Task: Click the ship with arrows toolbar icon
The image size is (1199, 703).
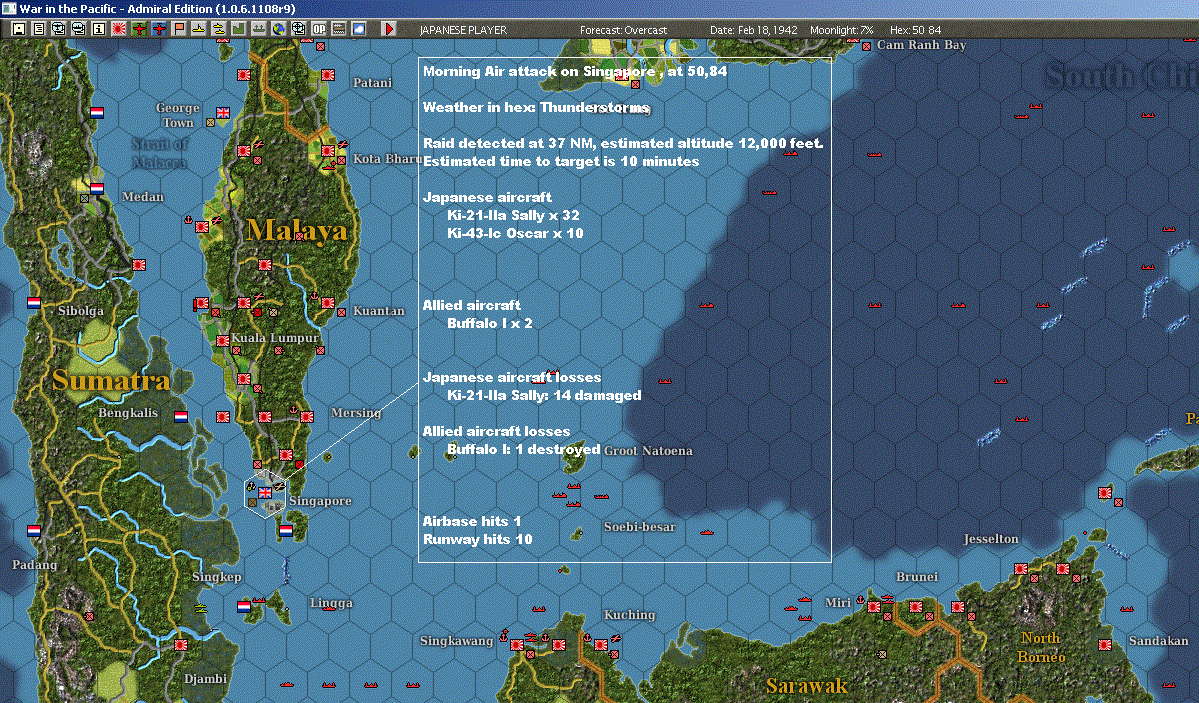Action: (x=258, y=29)
